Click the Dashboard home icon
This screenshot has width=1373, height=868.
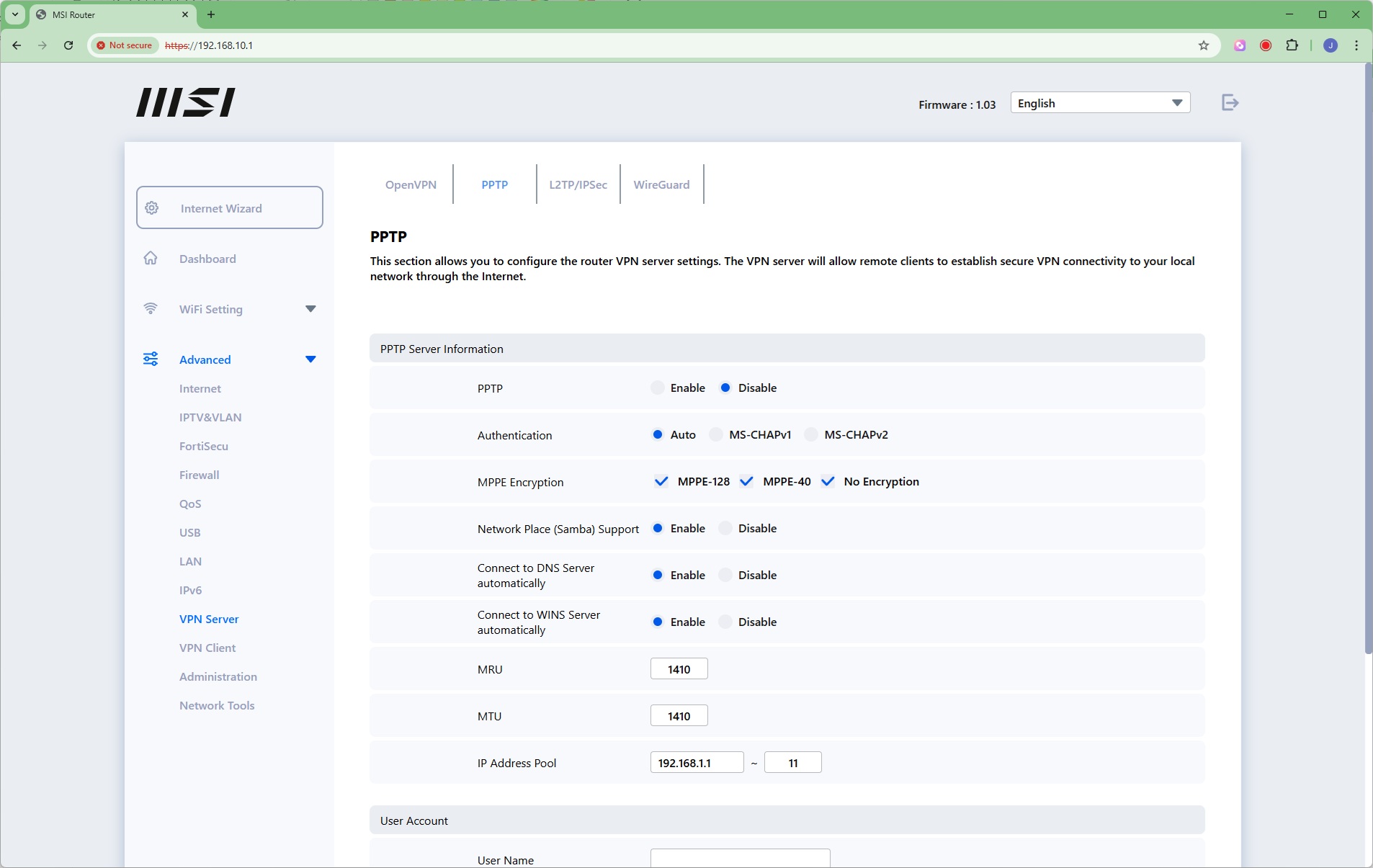(151, 259)
